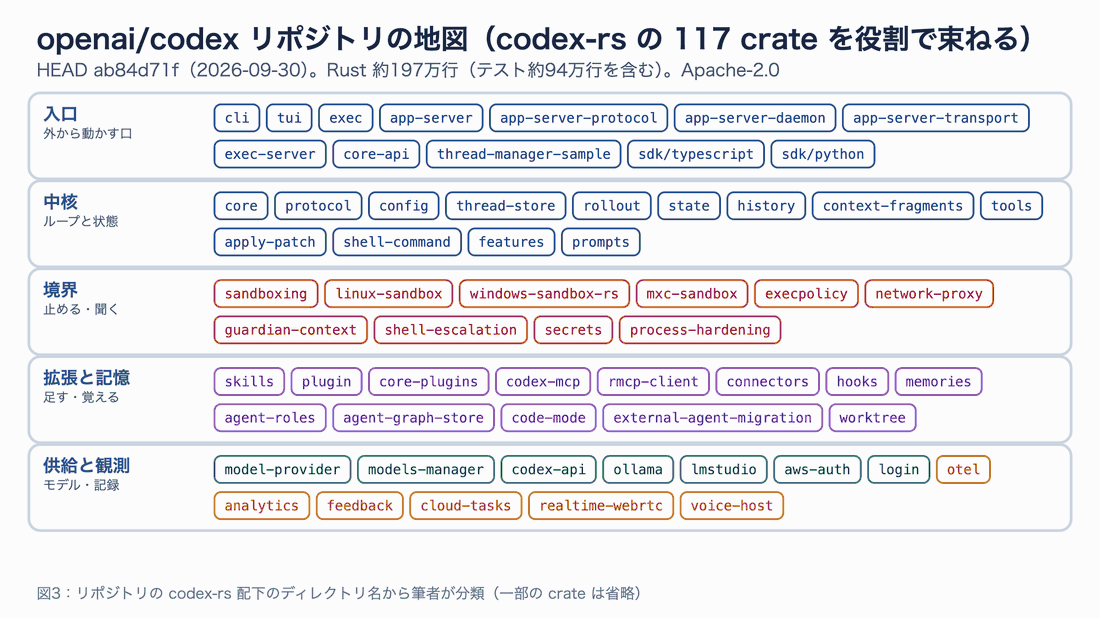Image resolution: width=1100 pixels, height=618 pixels.
Task: Click the 'thread-store' box
Action: coord(506,206)
